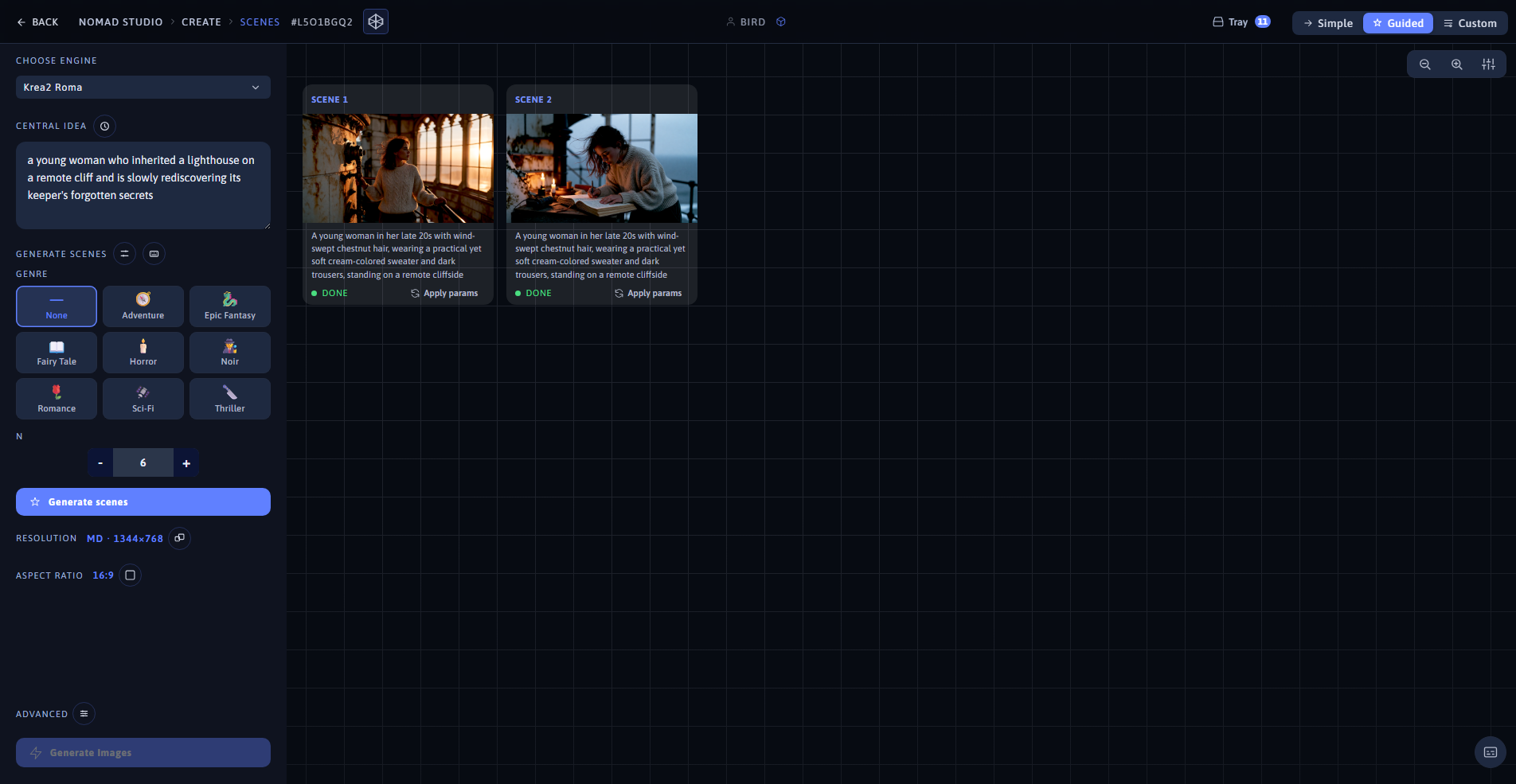
Task: Click the Apply params refresh icon in Scene 2
Action: pos(619,293)
